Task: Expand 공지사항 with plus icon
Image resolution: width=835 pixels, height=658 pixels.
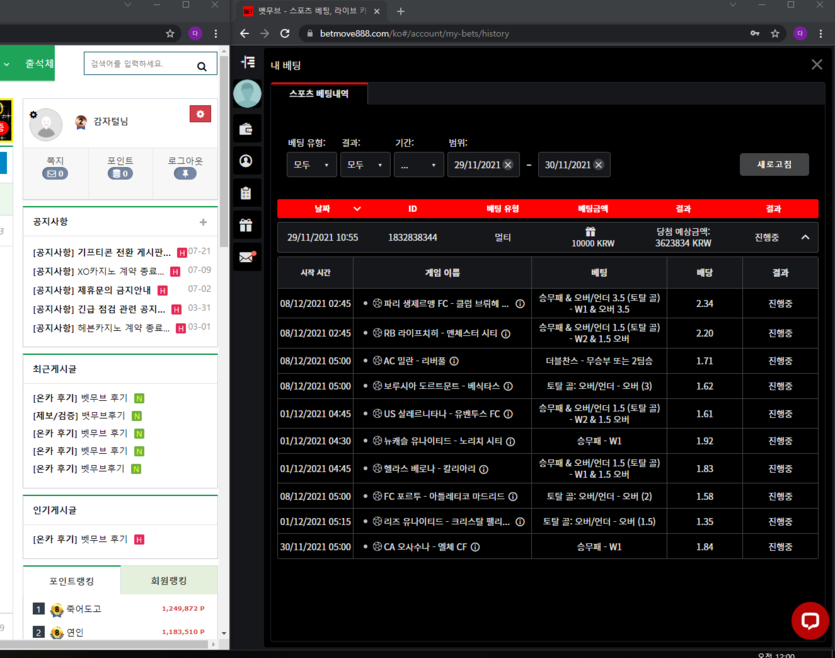Action: 203,222
